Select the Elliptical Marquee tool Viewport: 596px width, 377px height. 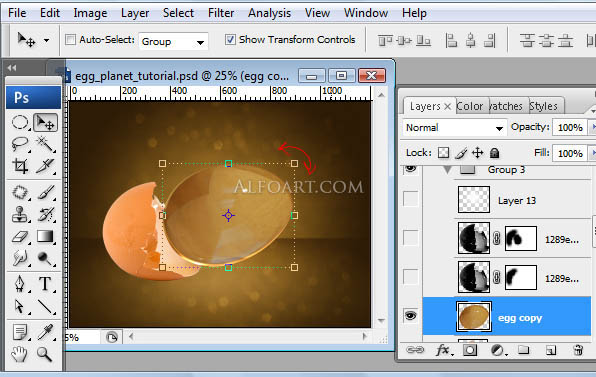(x=20, y=122)
